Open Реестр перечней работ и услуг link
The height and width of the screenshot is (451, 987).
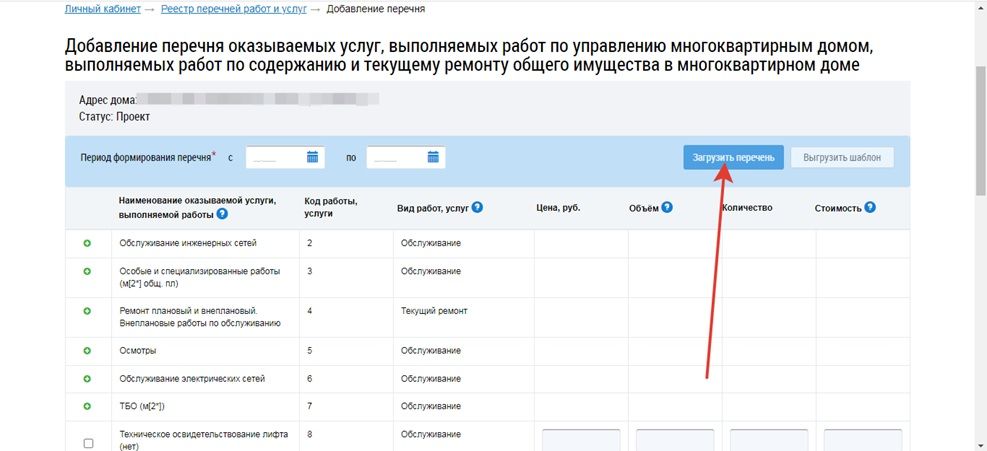(x=234, y=9)
